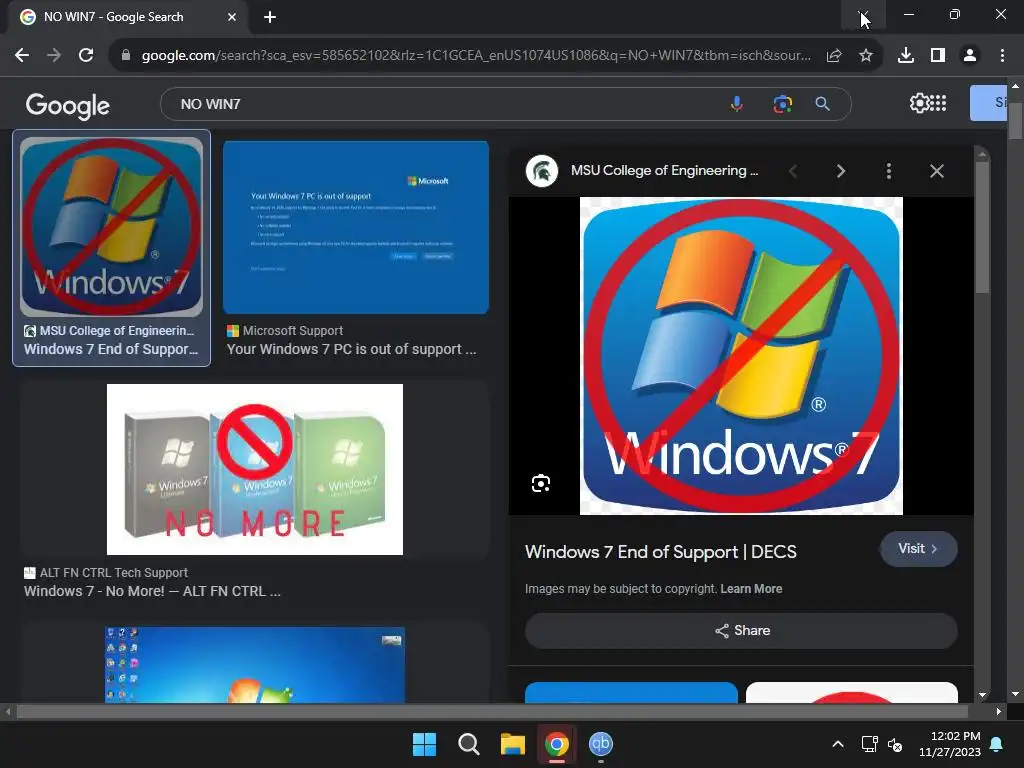Open the red related image thumbnail
Screen dimensions: 1024x768
tap(852, 692)
